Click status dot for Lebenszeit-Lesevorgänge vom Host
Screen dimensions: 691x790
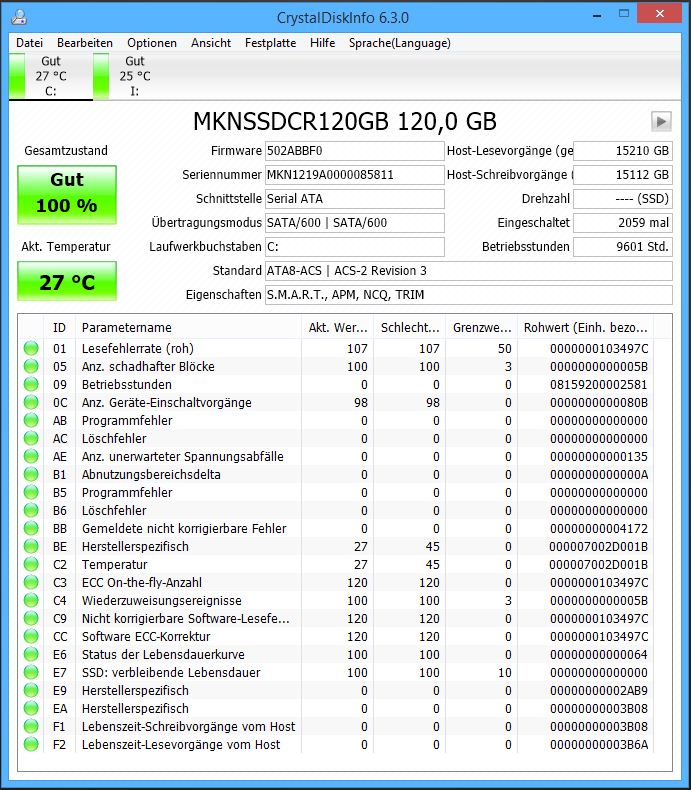(31, 745)
